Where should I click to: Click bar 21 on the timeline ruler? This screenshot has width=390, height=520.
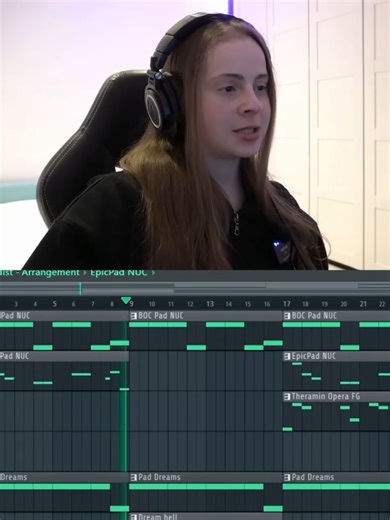tap(363, 304)
